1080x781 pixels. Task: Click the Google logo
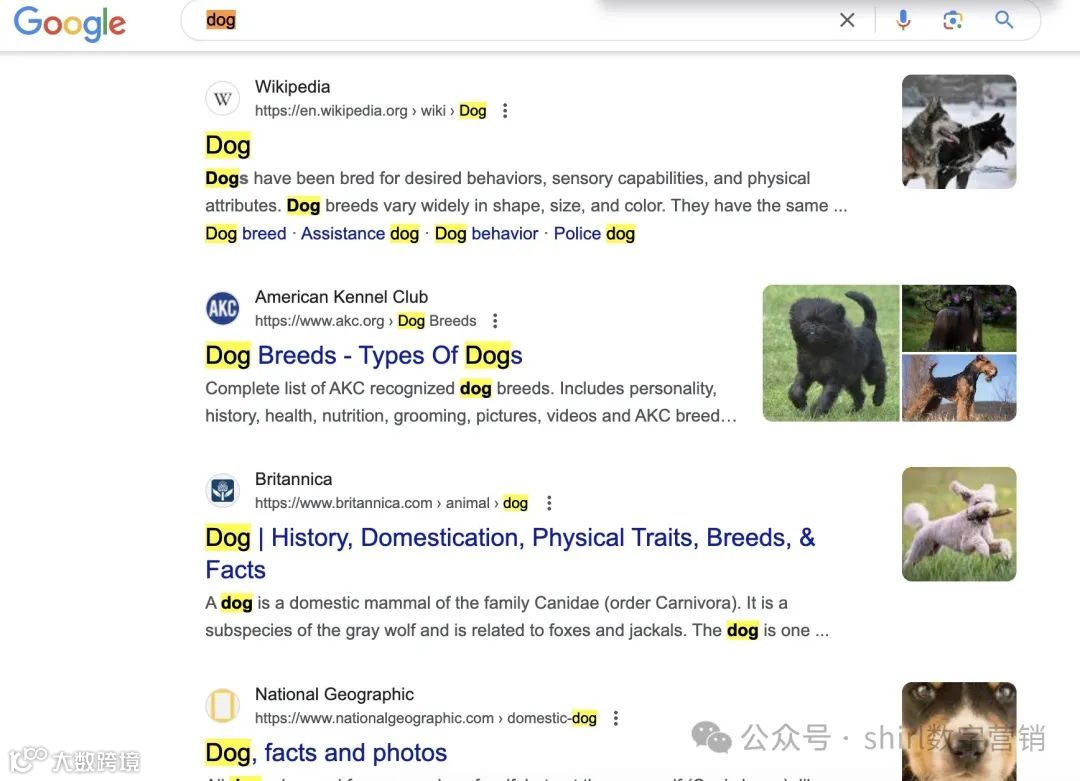70,23
